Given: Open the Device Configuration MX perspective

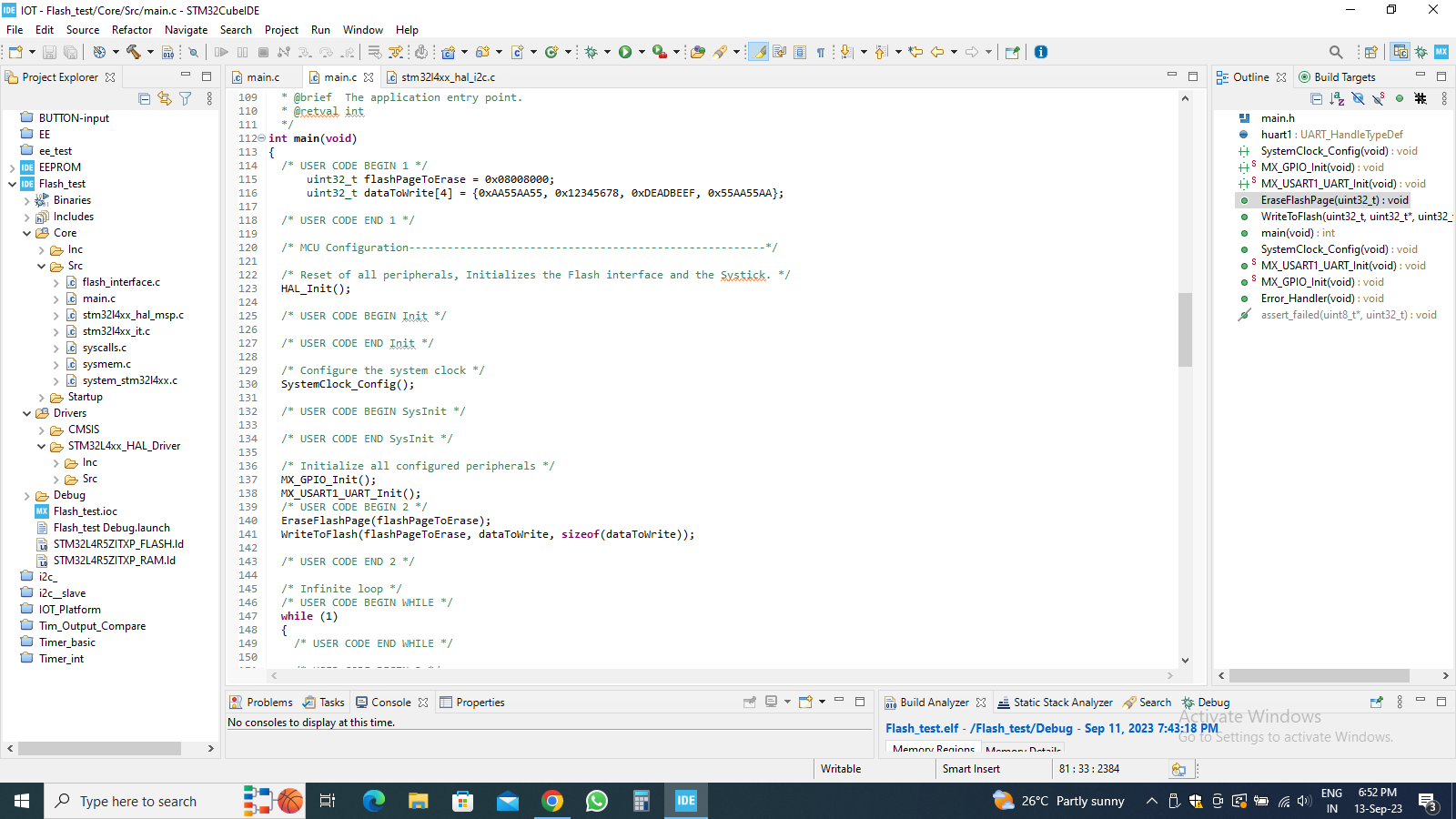Looking at the screenshot, I should pyautogui.click(x=1441, y=52).
